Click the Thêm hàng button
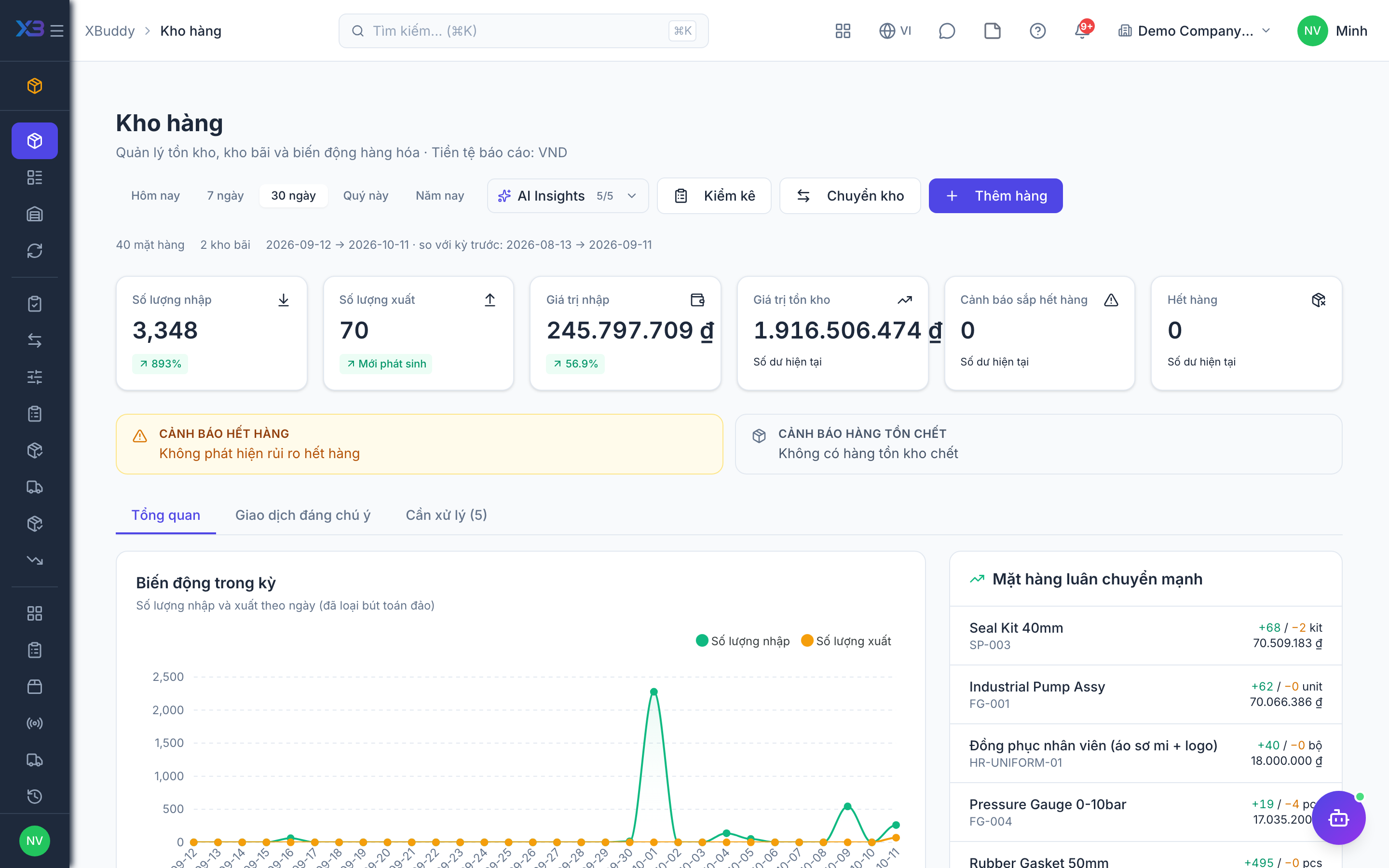 point(996,196)
